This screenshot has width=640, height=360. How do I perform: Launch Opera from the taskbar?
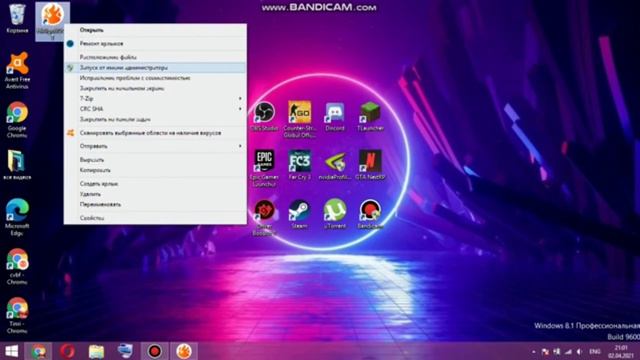(x=68, y=351)
